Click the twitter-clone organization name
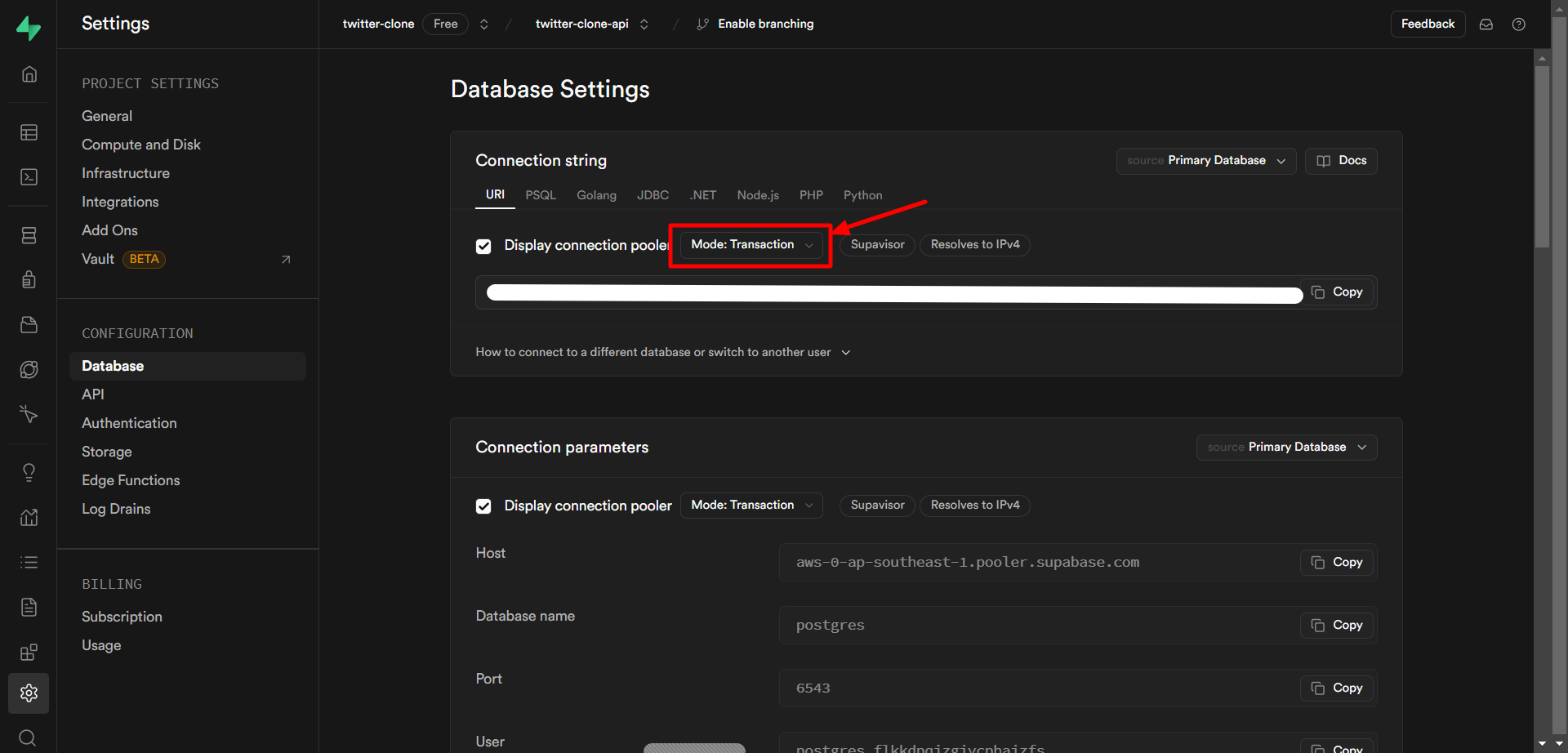 tap(378, 25)
